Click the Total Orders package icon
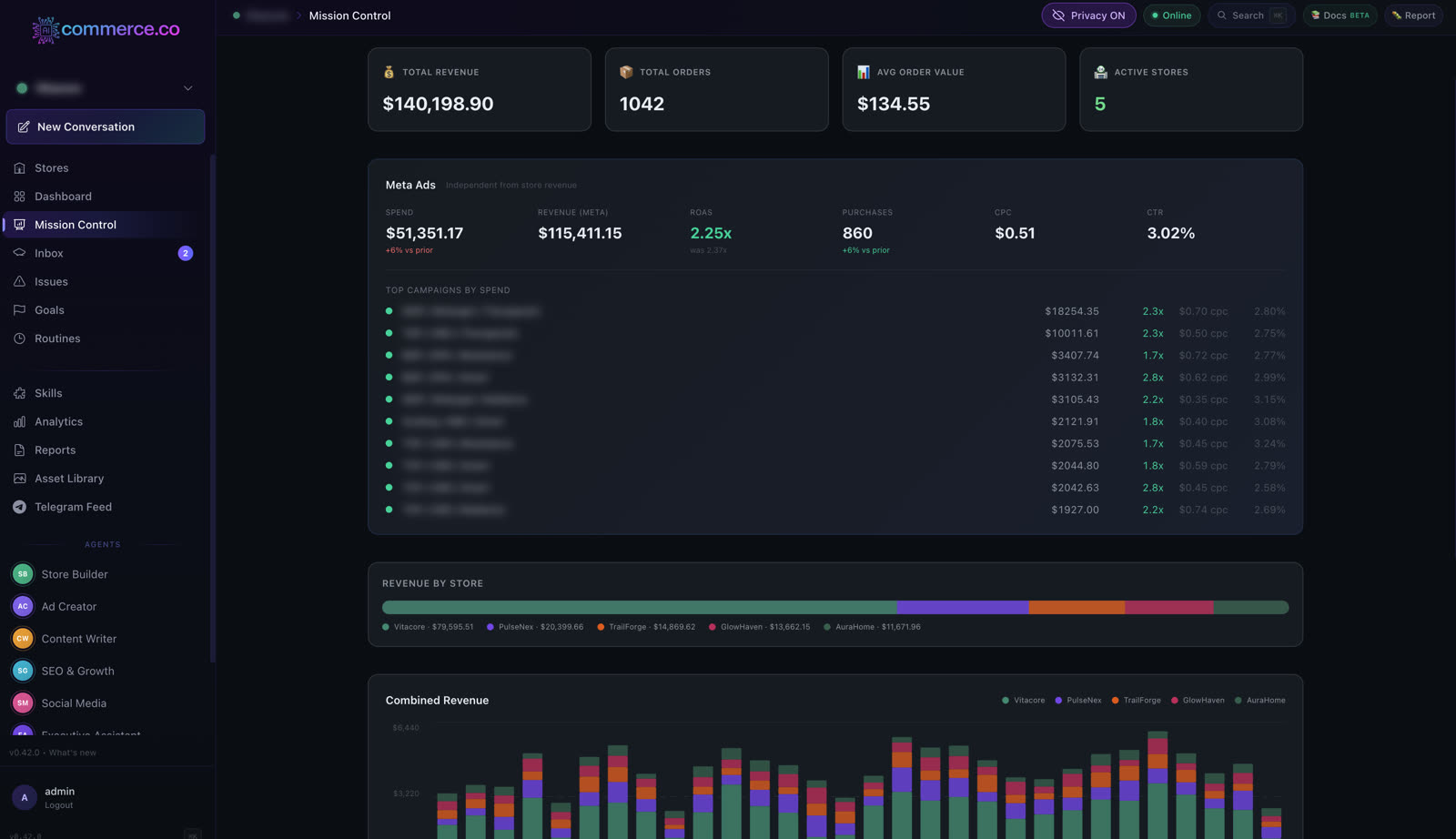1456x839 pixels. (626, 72)
